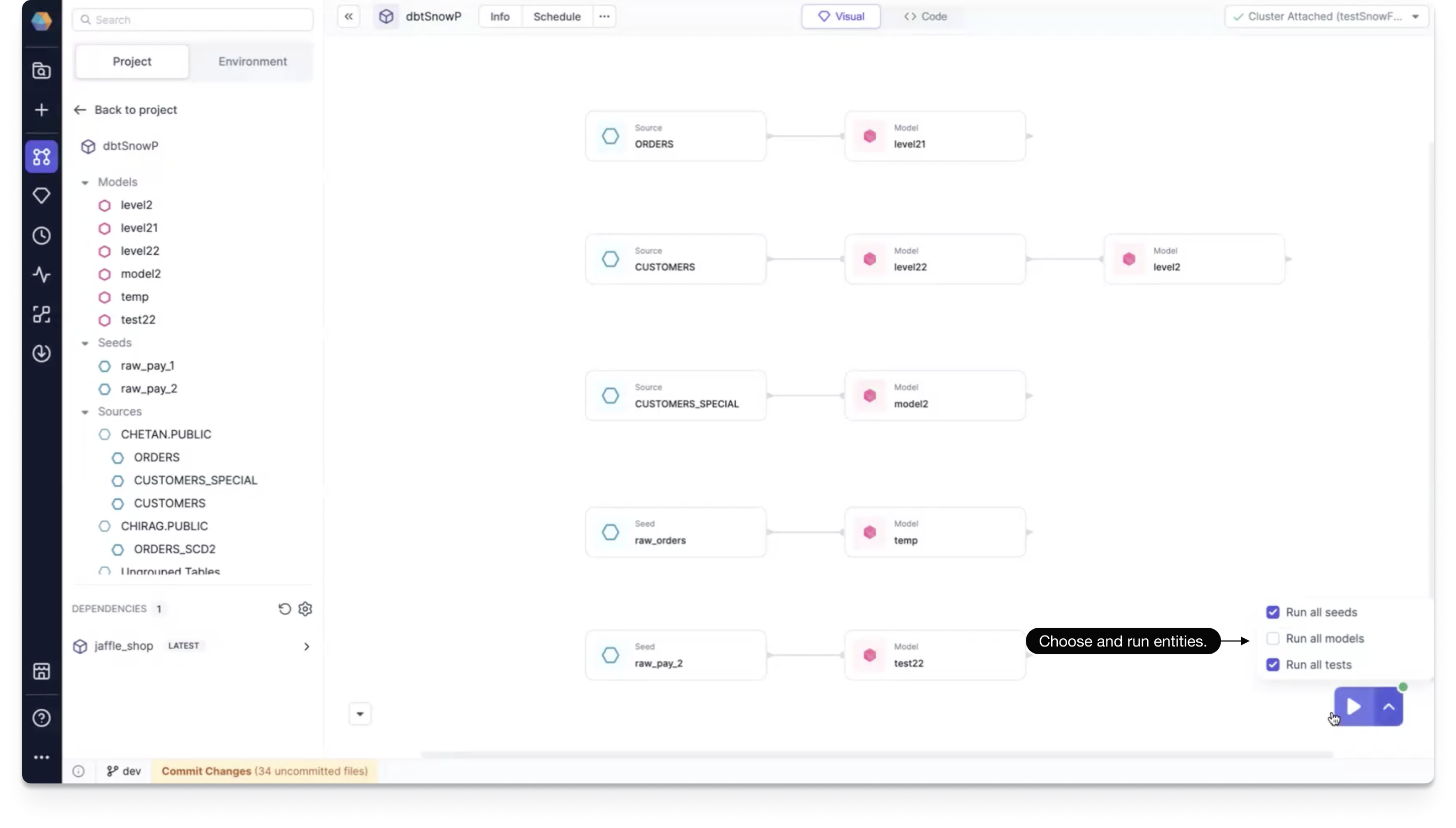Switch to the Info tab

pyautogui.click(x=499, y=16)
